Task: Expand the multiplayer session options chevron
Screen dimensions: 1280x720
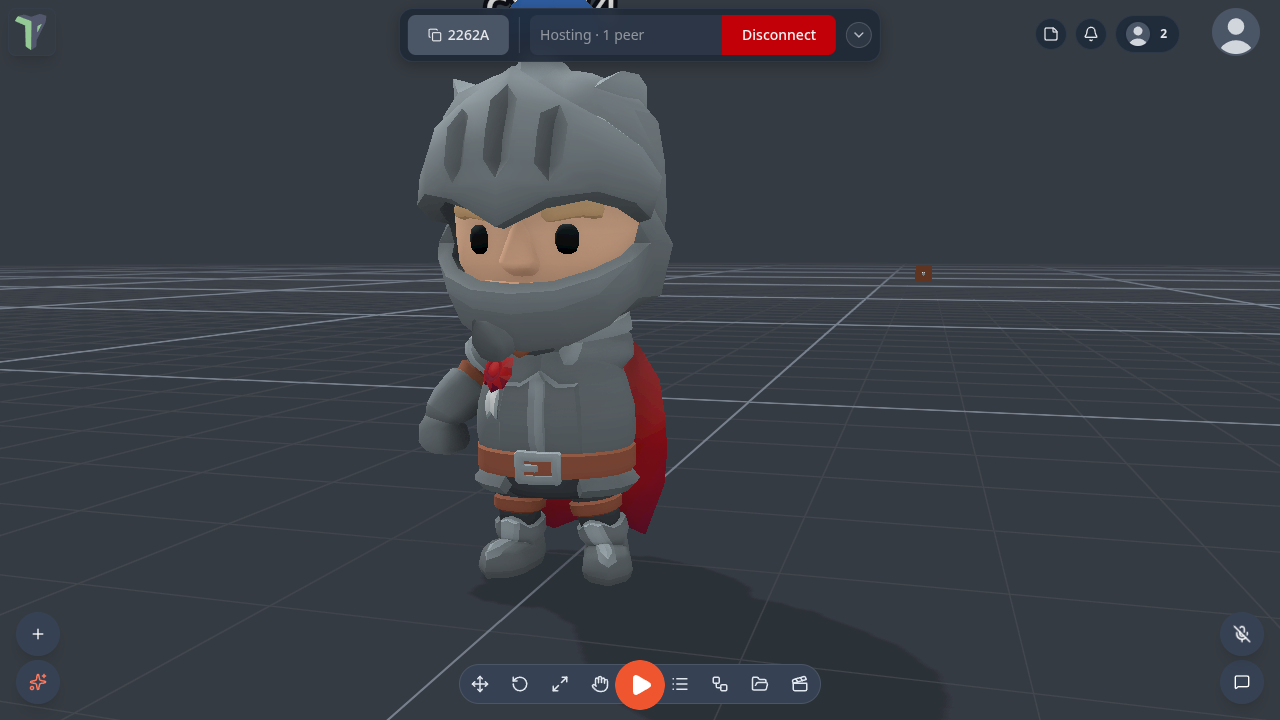Action: pyautogui.click(x=859, y=35)
